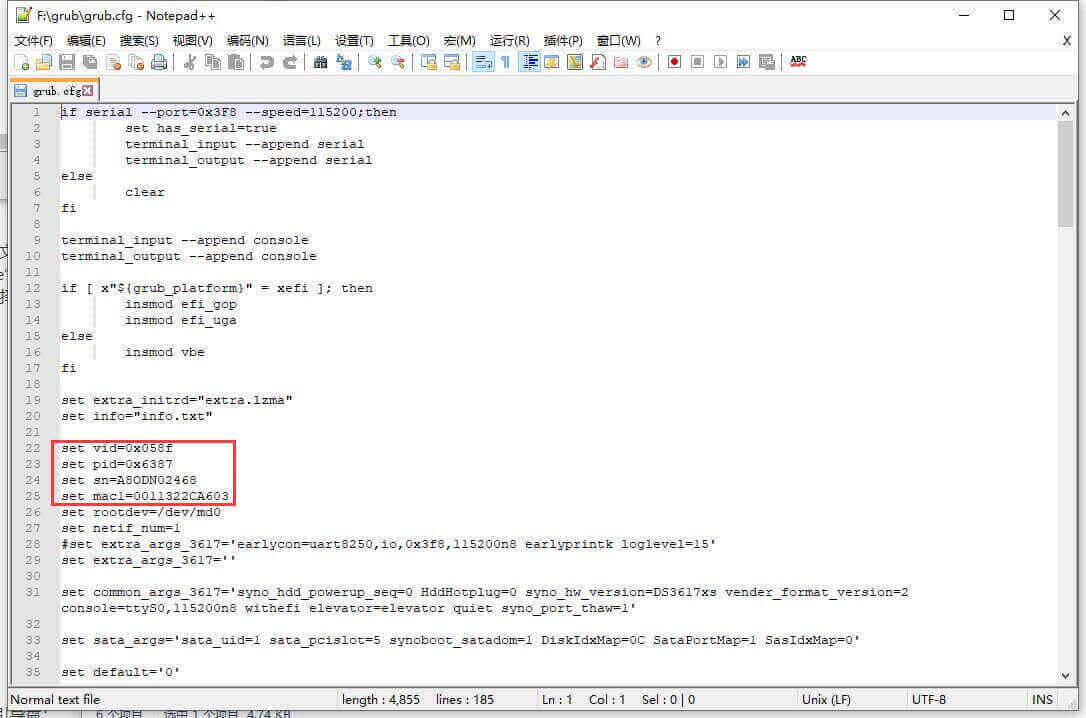
Task: Open the 编码(N) encoding menu
Action: point(247,40)
